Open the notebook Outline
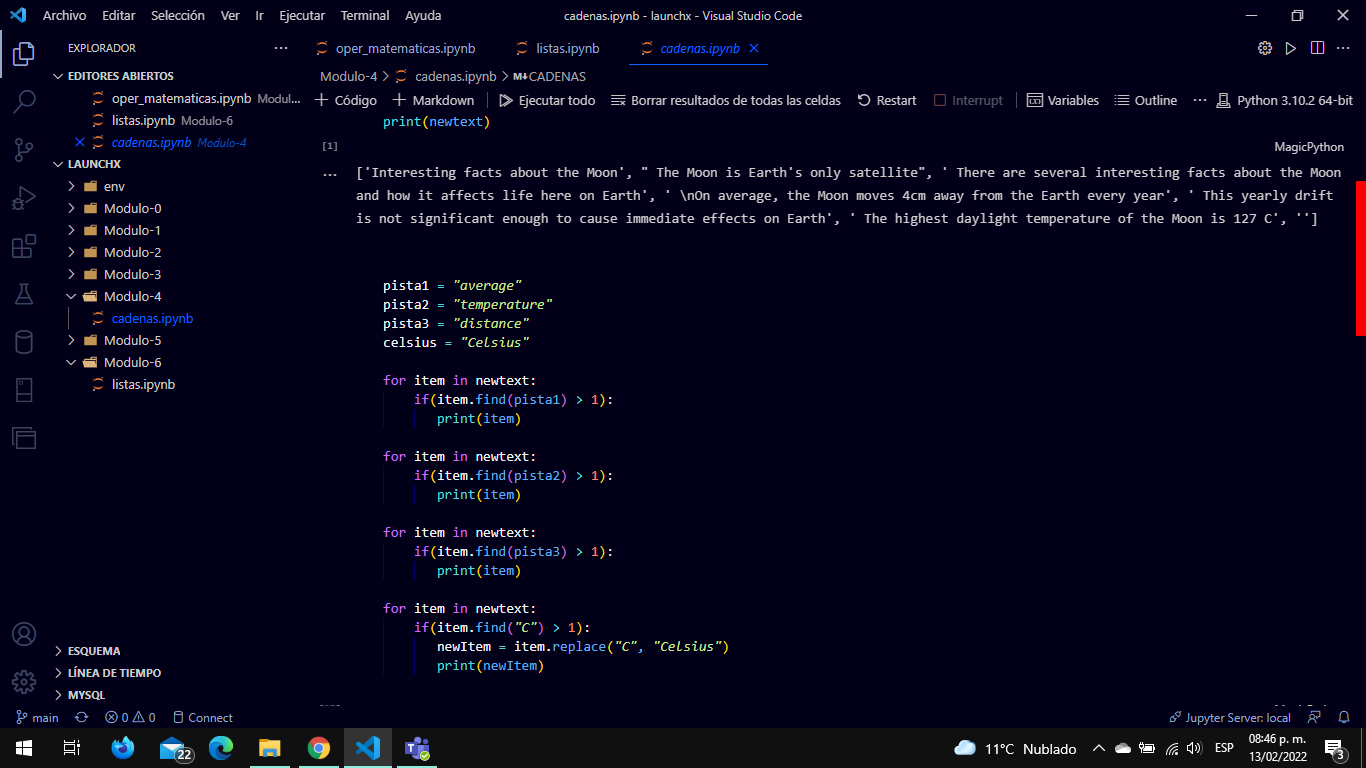This screenshot has width=1366, height=768. 1146,100
